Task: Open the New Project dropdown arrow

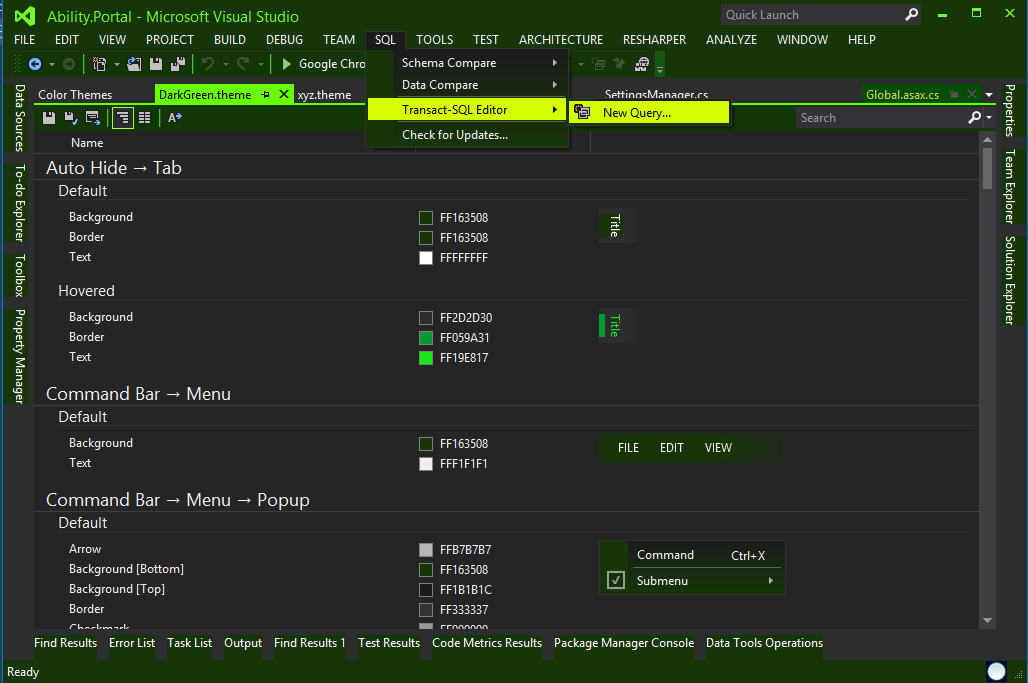Action: tap(117, 64)
